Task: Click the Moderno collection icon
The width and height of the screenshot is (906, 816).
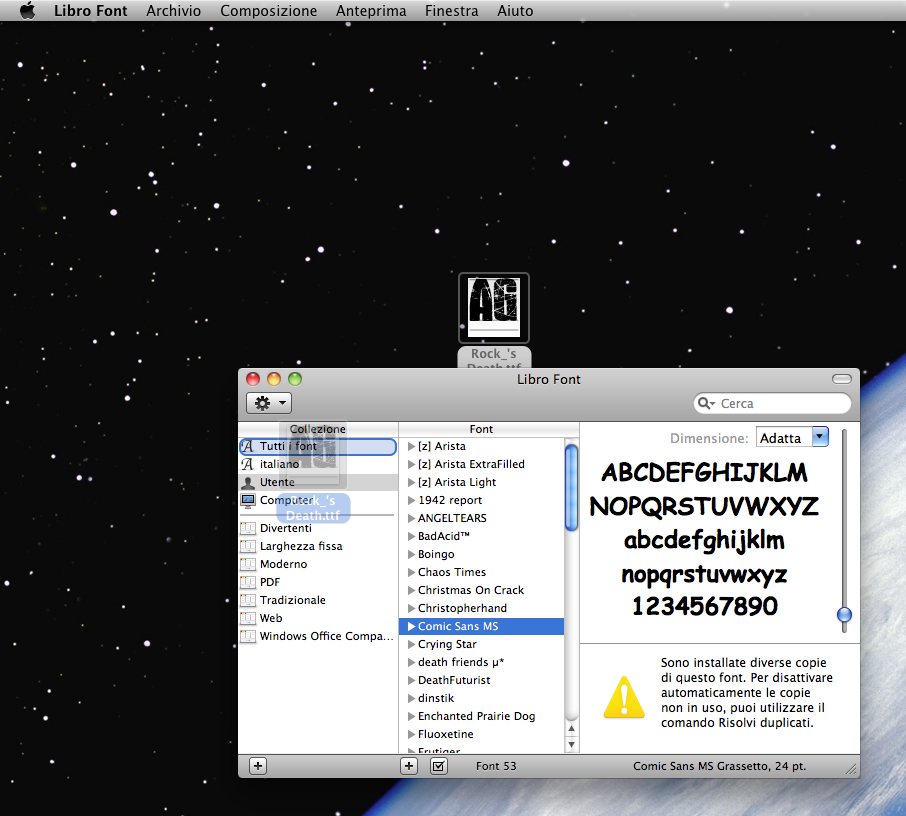Action: 248,564
